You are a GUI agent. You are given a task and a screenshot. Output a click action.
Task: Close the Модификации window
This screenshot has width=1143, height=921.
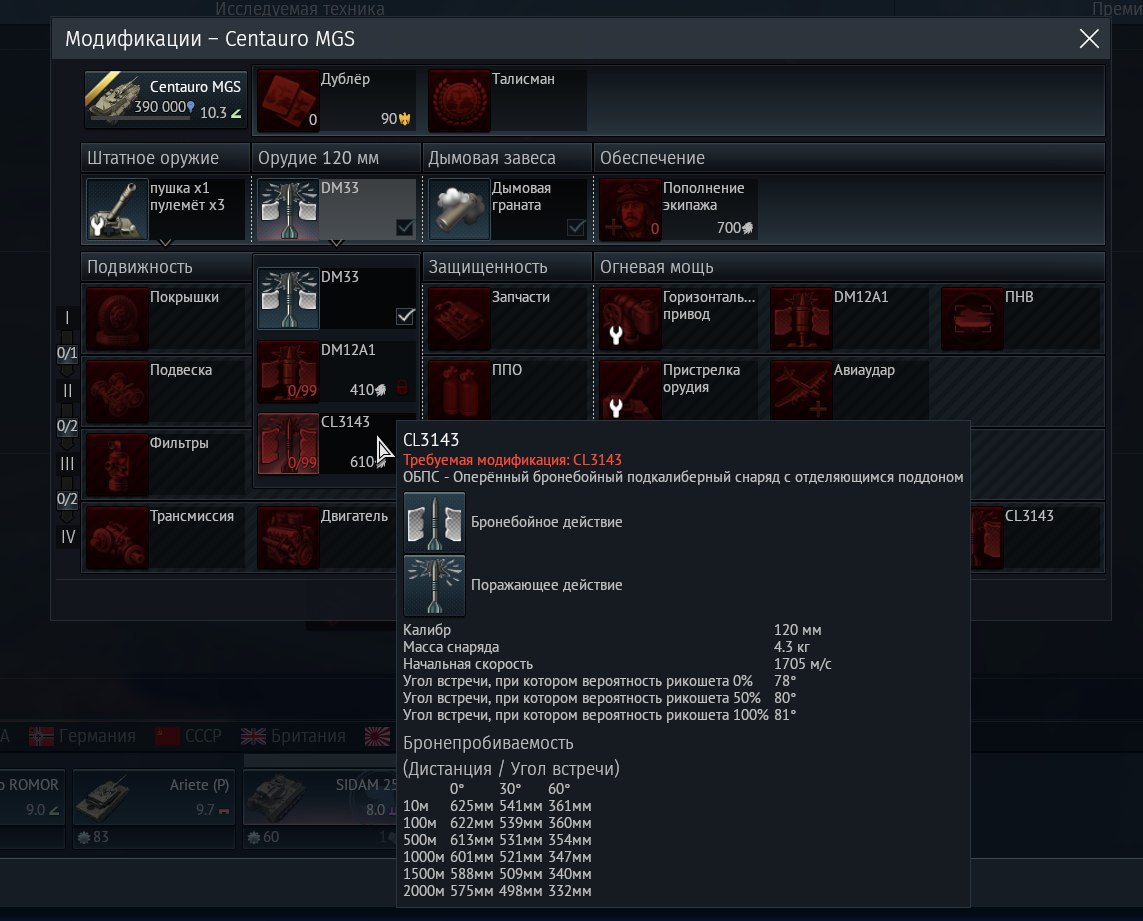(x=1089, y=39)
